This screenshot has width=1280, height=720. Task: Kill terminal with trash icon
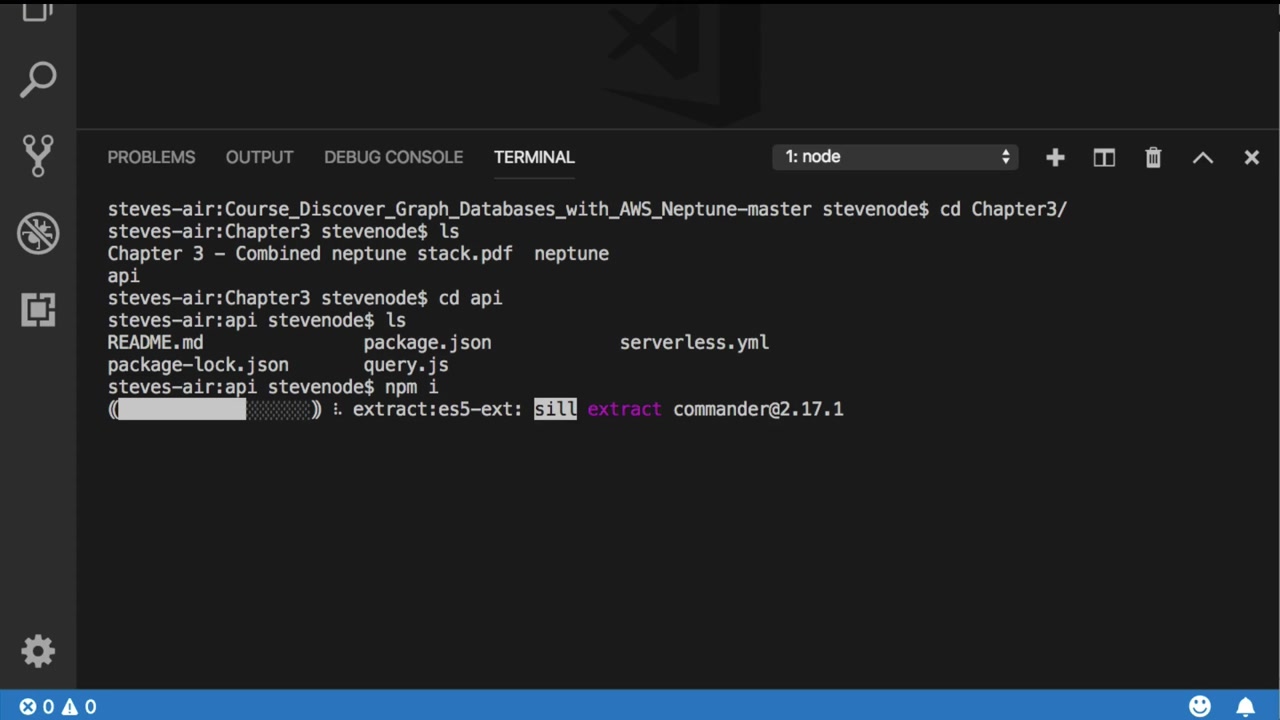(x=1153, y=157)
